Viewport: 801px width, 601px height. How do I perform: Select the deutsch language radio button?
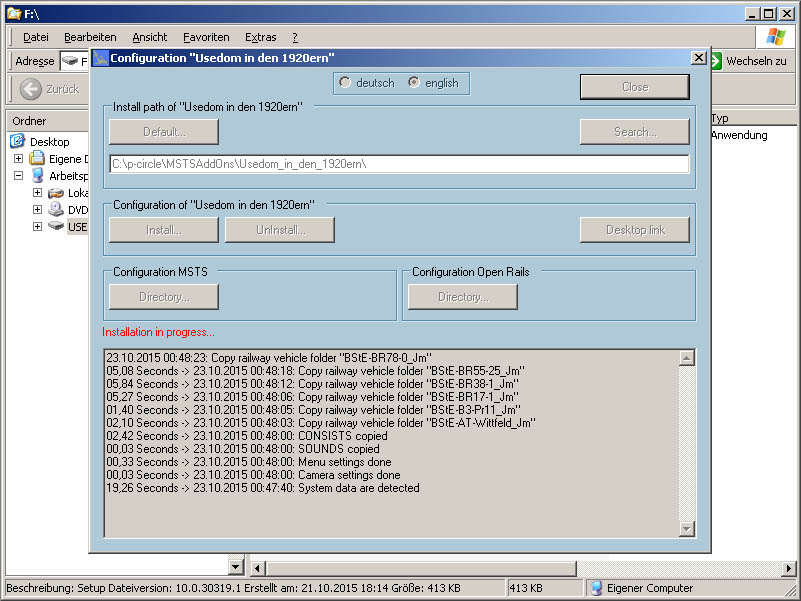point(345,83)
